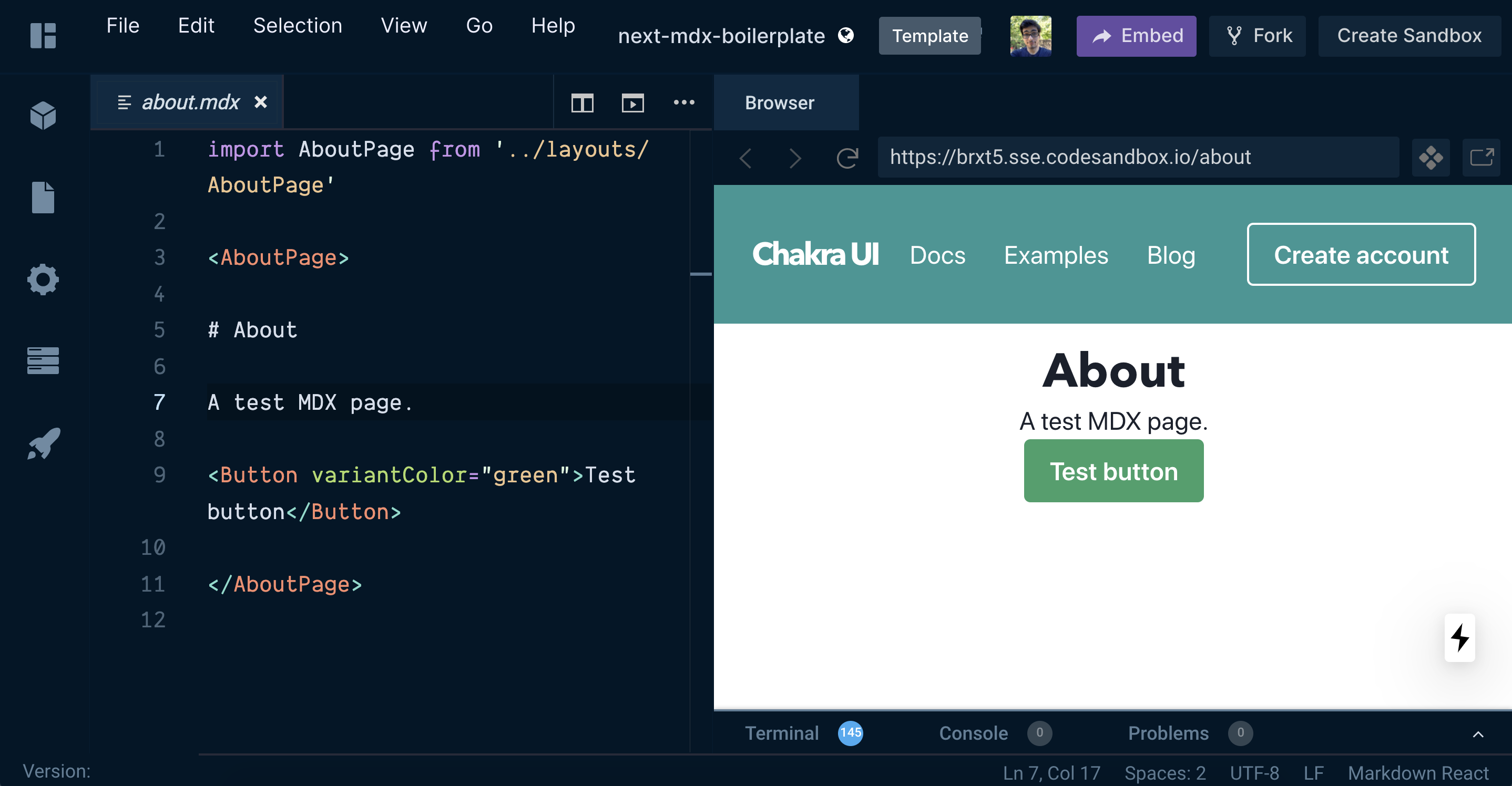Click the preview URL address field

click(1138, 157)
